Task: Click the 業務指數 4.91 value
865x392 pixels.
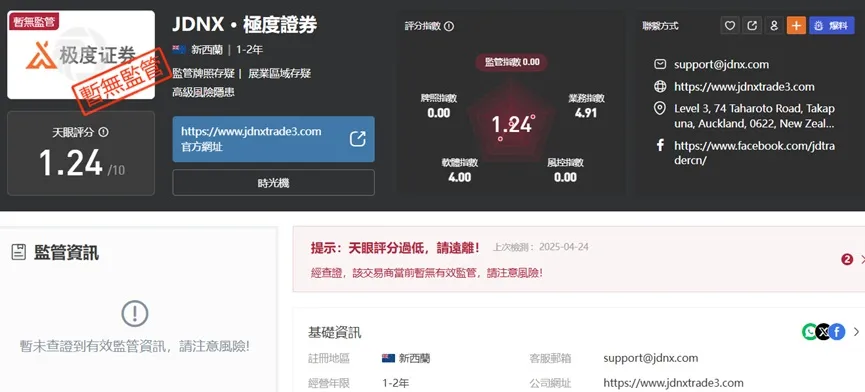Action: [586, 113]
